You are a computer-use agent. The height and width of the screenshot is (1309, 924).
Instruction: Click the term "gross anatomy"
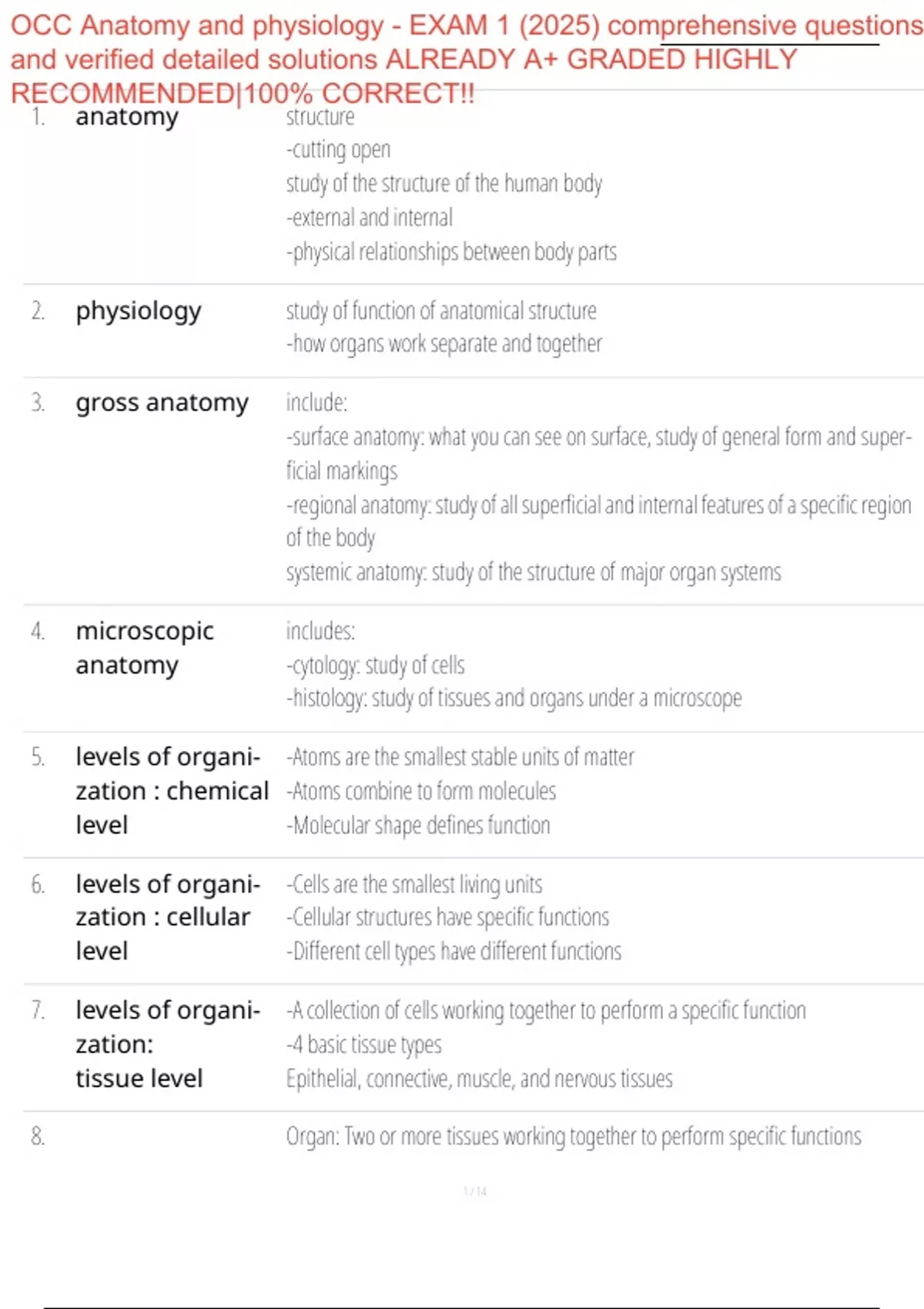coord(162,403)
